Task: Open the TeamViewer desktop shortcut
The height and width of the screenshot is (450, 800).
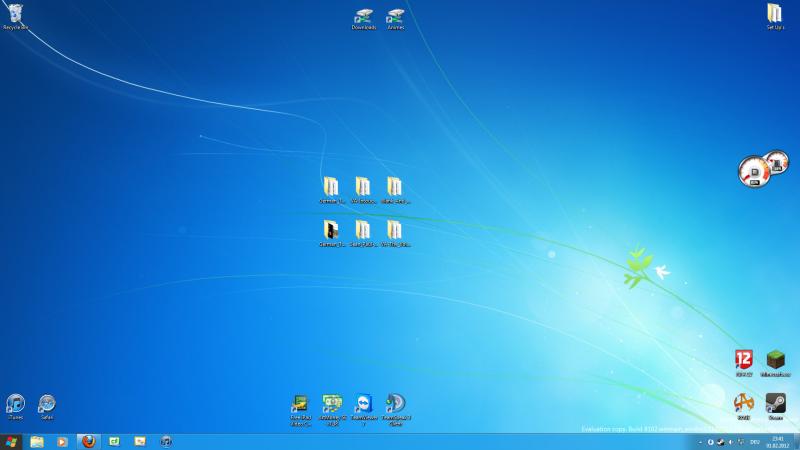Action: click(364, 404)
